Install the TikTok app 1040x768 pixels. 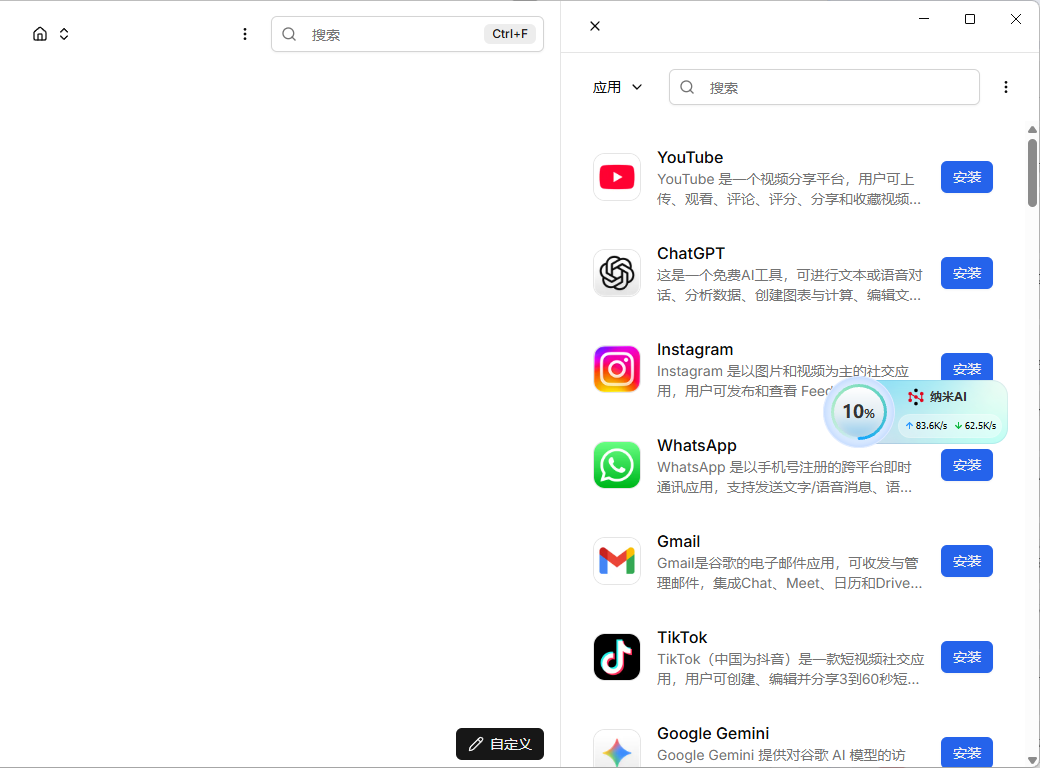click(x=966, y=657)
